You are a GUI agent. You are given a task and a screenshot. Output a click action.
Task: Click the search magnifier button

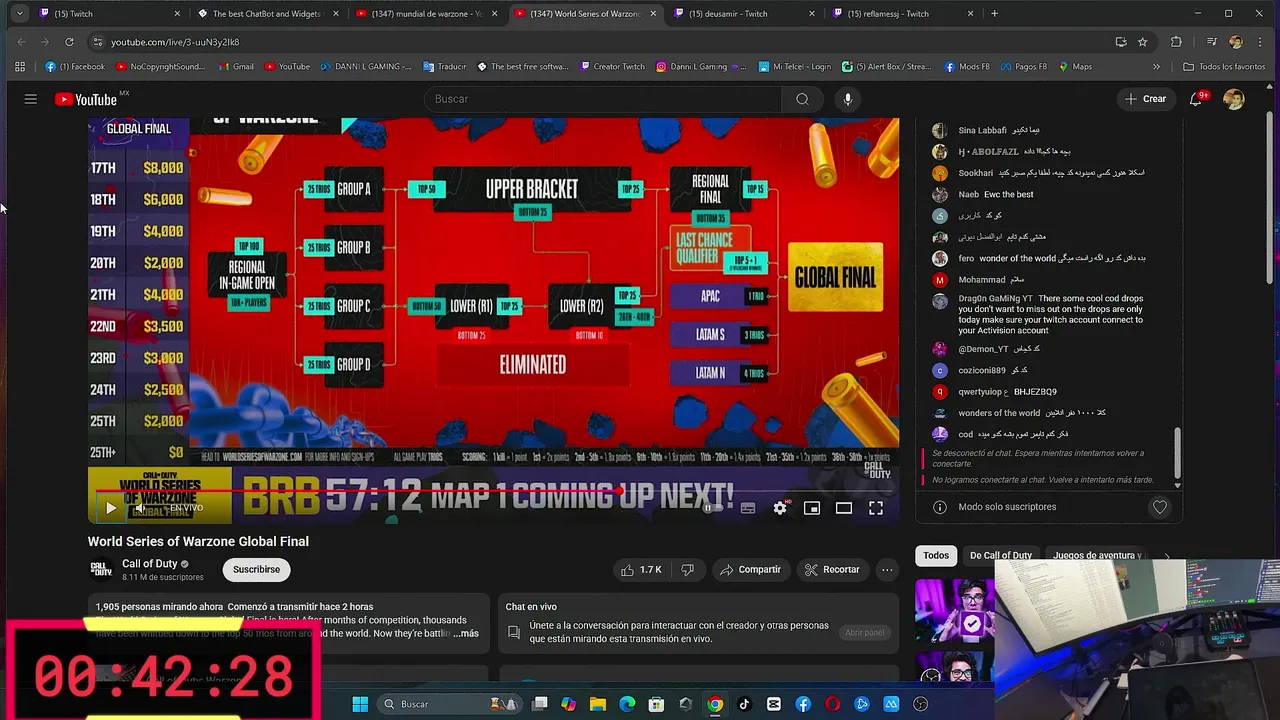click(x=802, y=99)
